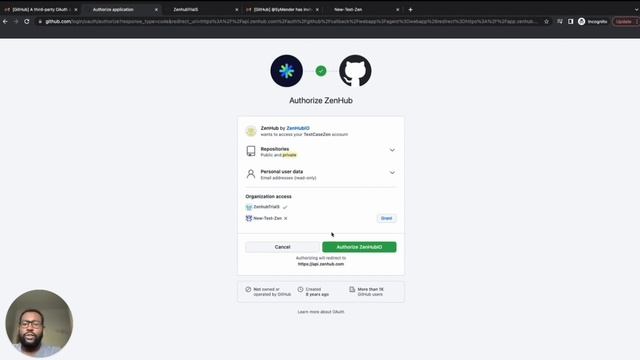The image size is (640, 360).
Task: Open Learn more about OAuth link
Action: point(321,312)
